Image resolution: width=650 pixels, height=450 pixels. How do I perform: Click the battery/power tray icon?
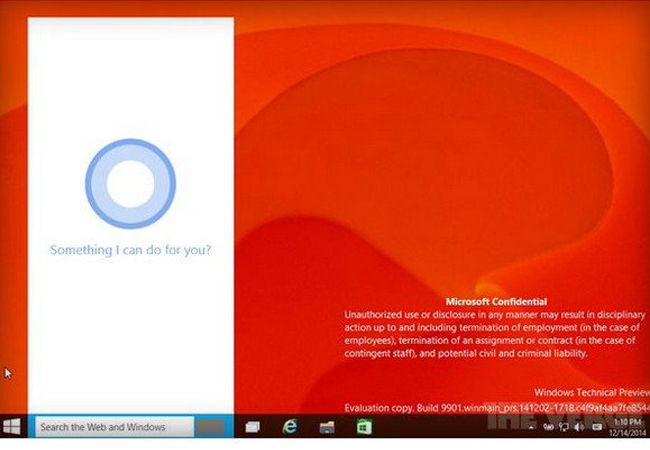[548, 427]
